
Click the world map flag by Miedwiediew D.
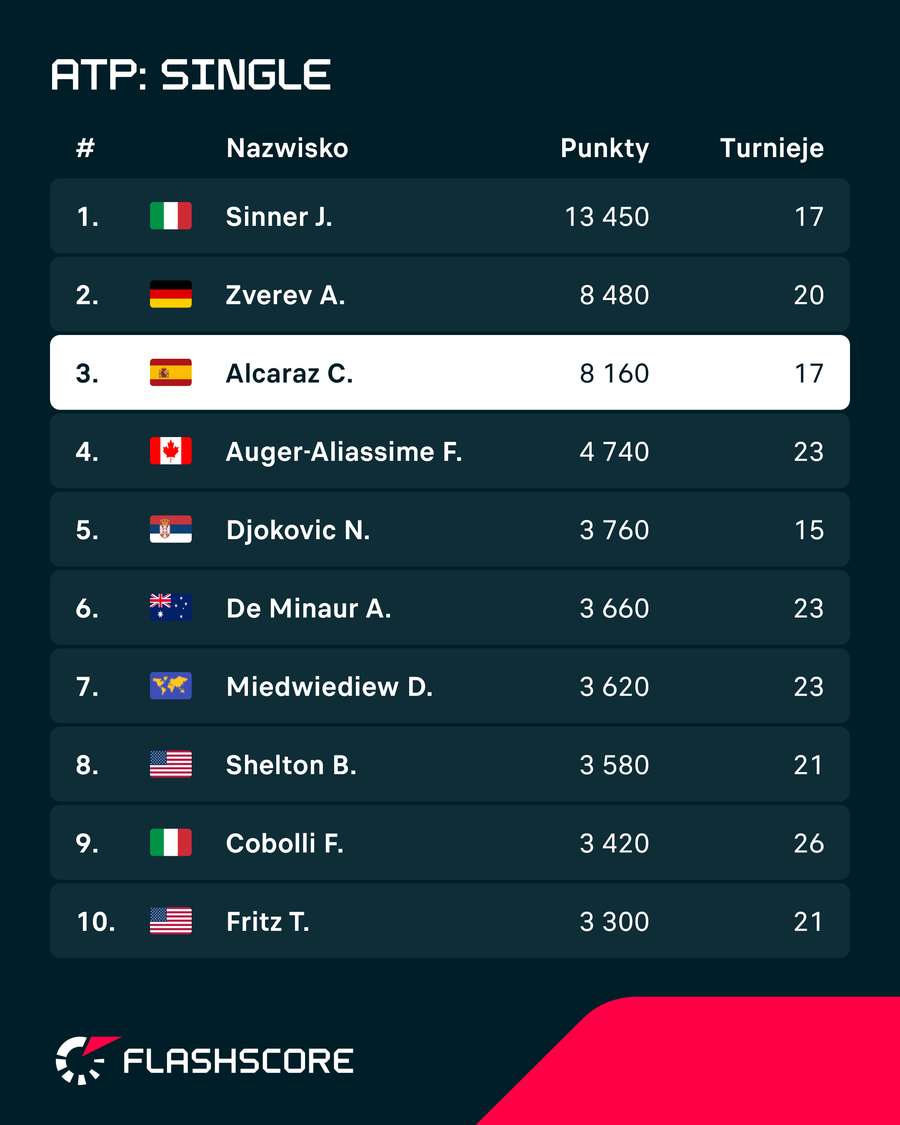pos(171,686)
